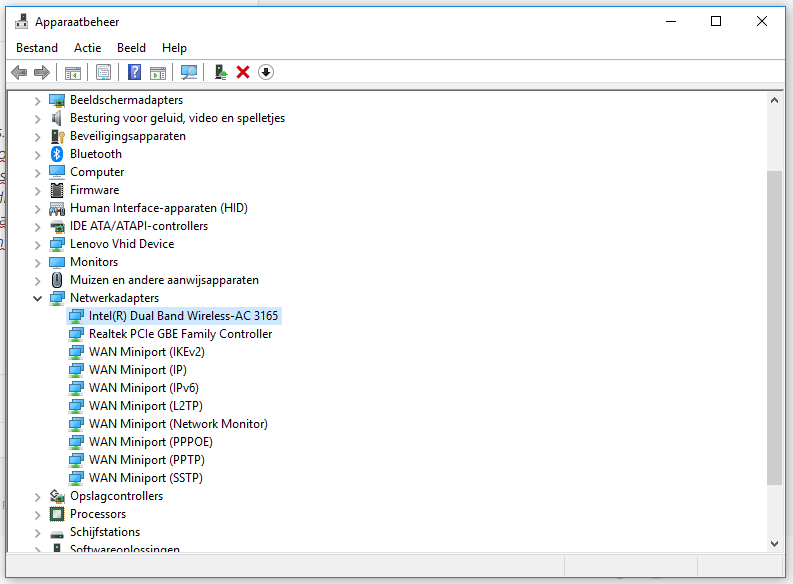This screenshot has width=793, height=584.
Task: Select Realtek PCIe GBE Family Controller
Action: (x=180, y=334)
